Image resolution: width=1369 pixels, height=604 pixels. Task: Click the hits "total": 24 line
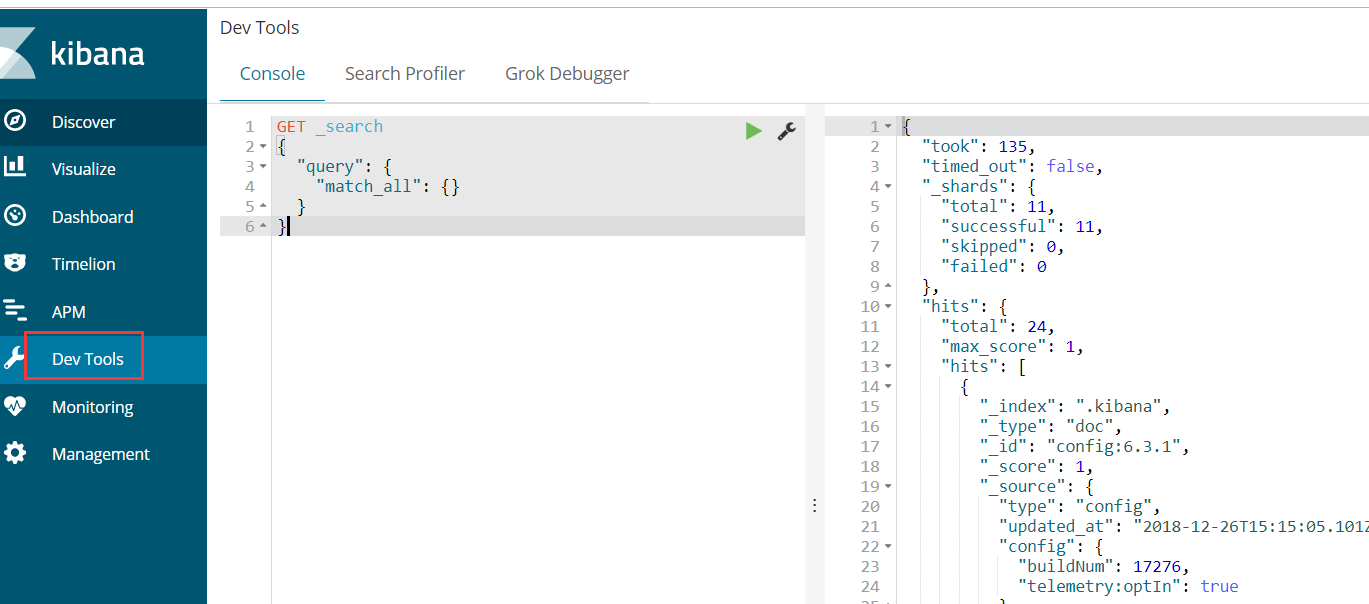click(x=998, y=327)
